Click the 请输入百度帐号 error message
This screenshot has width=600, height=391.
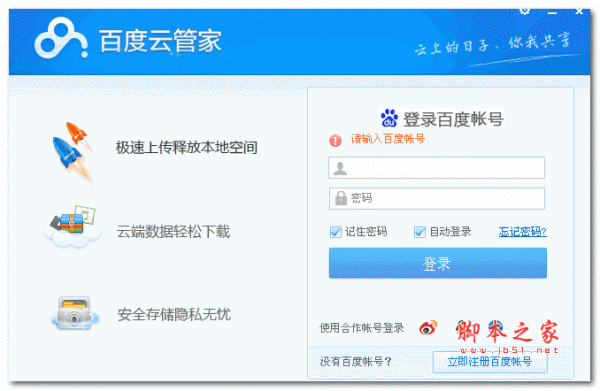tap(388, 138)
